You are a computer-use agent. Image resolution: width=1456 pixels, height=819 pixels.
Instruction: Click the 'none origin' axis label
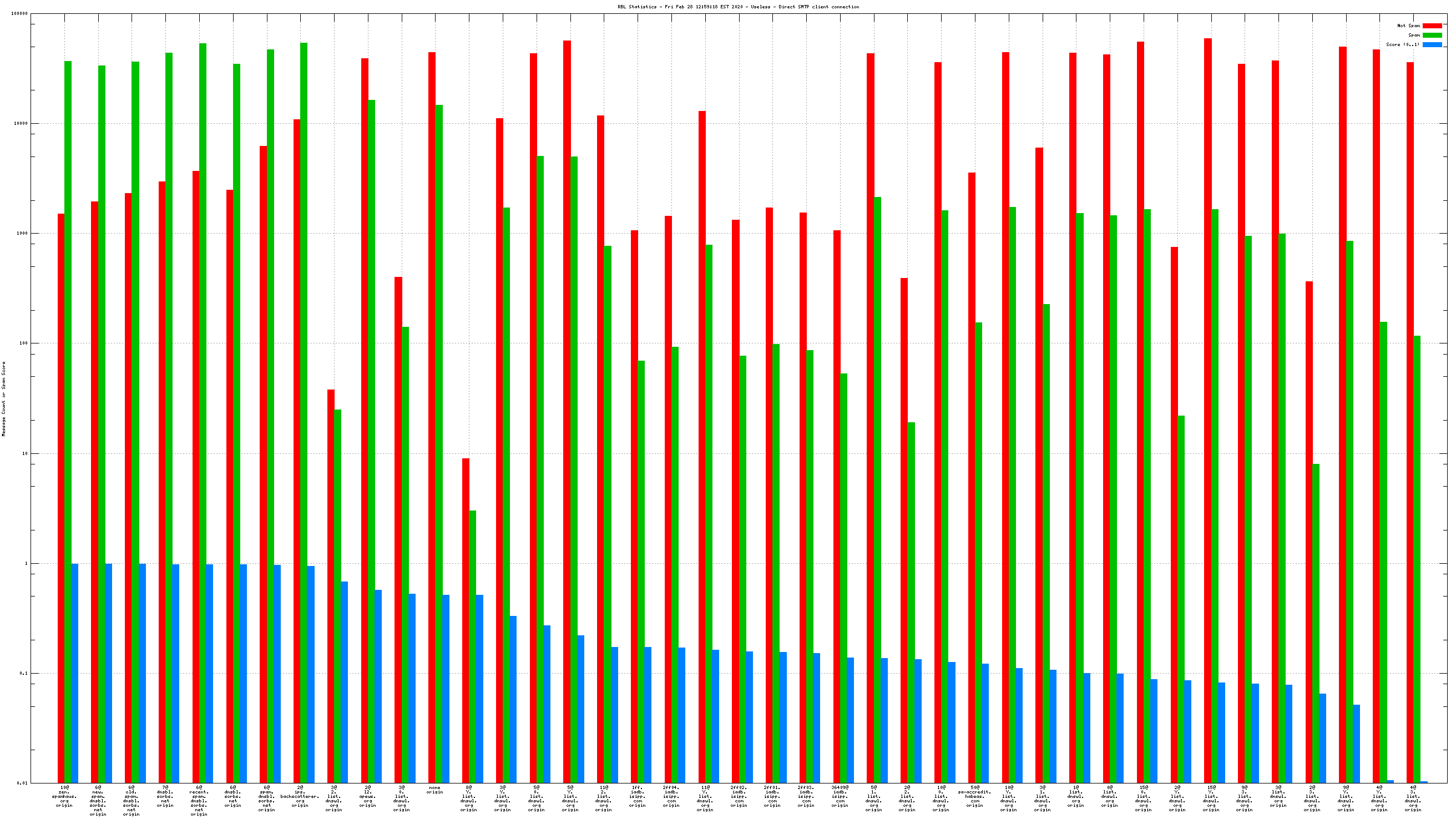pyautogui.click(x=434, y=790)
